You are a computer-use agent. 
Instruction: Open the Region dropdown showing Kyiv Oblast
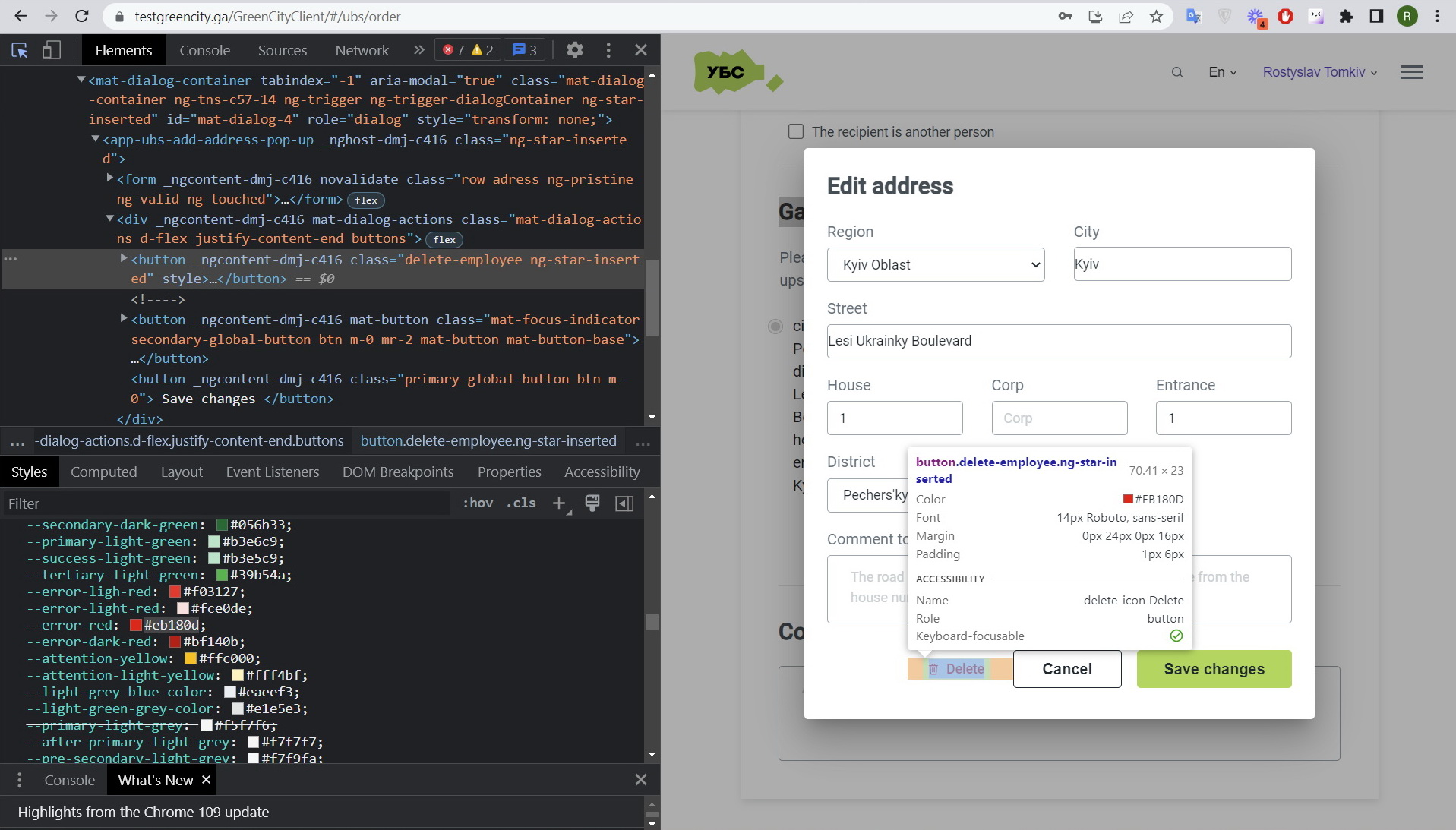click(935, 264)
